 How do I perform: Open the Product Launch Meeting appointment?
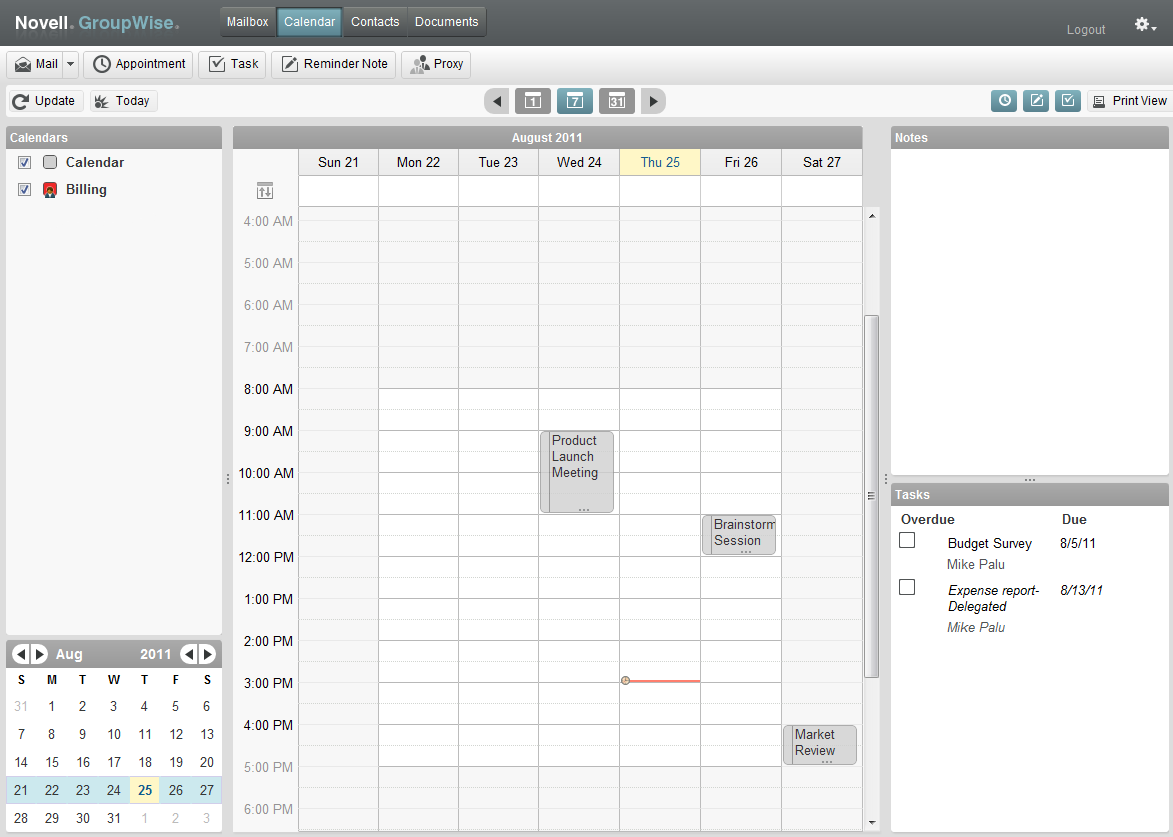coord(576,468)
